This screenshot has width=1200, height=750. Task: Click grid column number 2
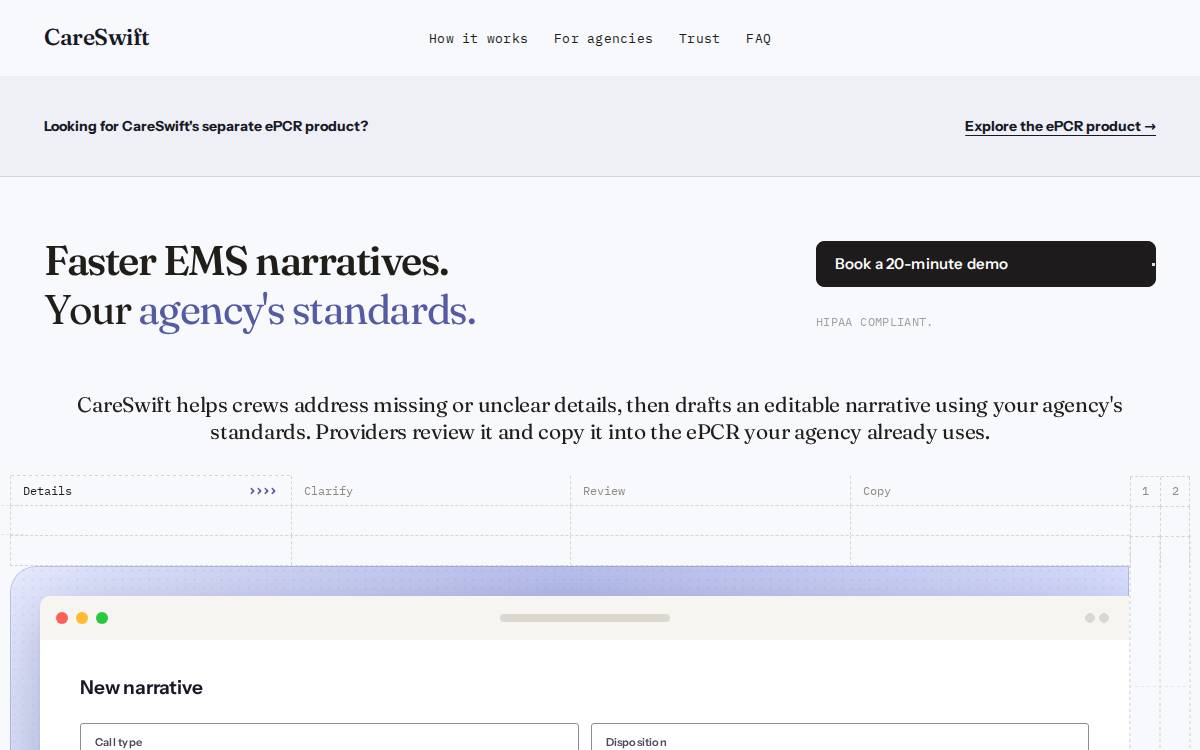coord(1175,491)
